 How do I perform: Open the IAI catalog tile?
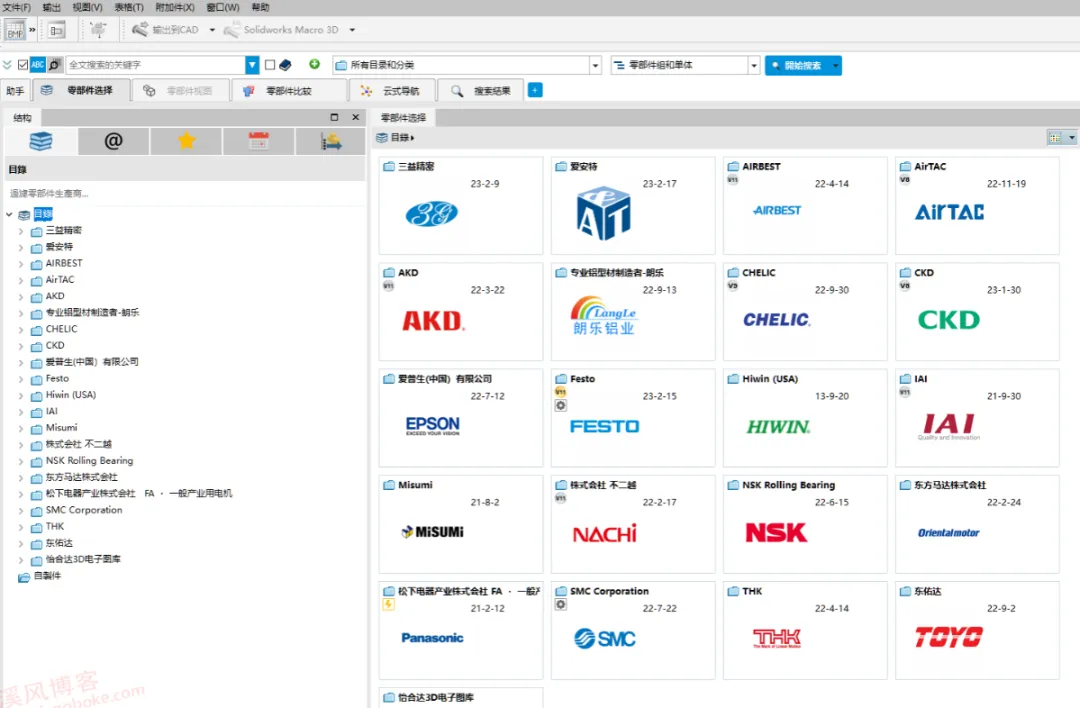pos(977,418)
